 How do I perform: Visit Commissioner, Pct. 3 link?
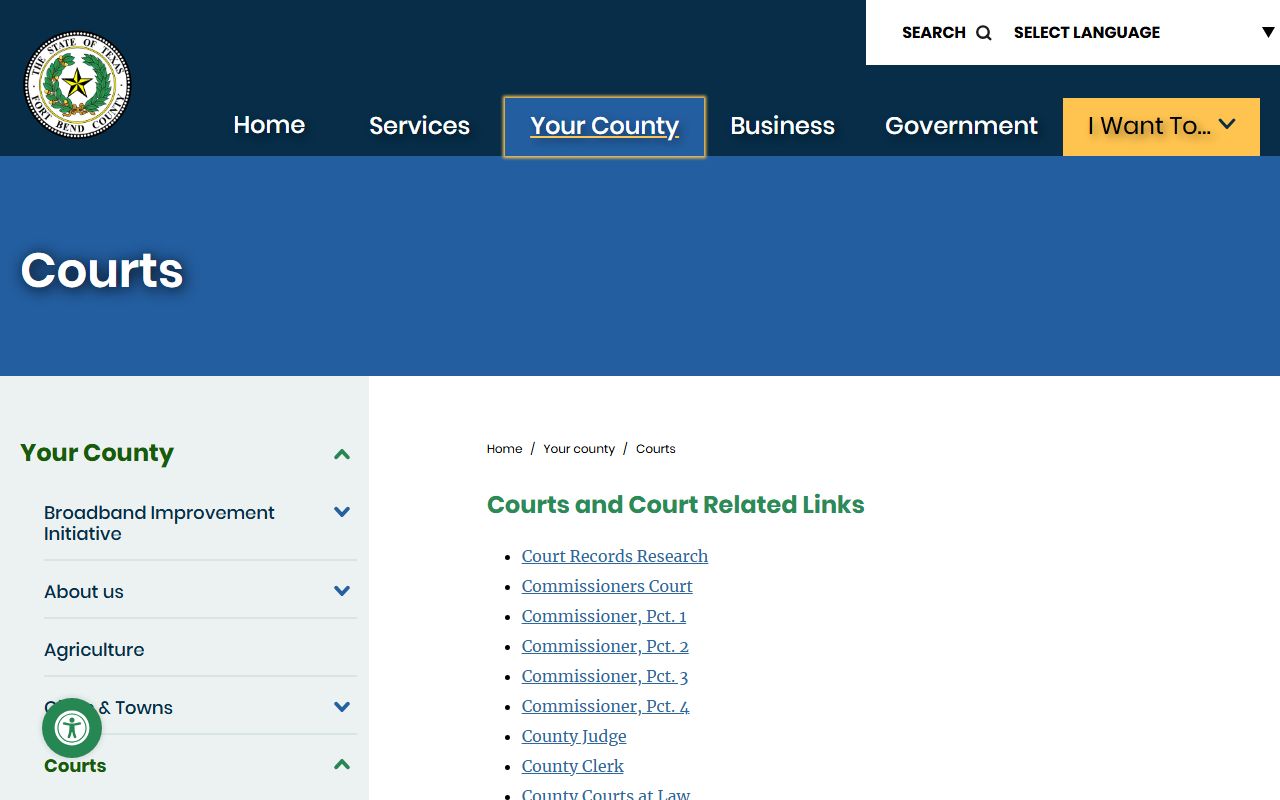click(x=605, y=676)
